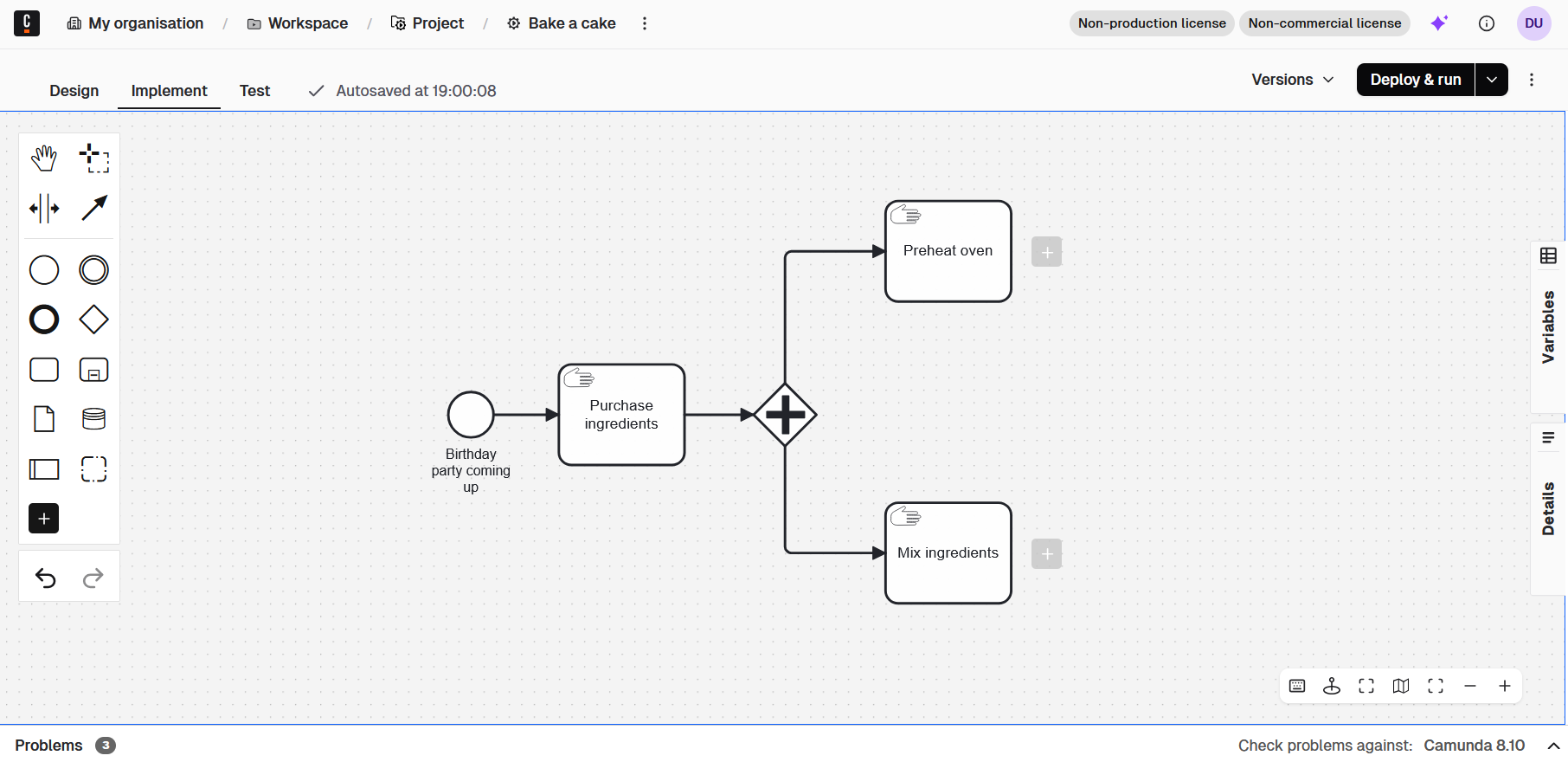The height and width of the screenshot is (762, 1568).
Task: Open the Variables side panel
Action: click(1549, 326)
